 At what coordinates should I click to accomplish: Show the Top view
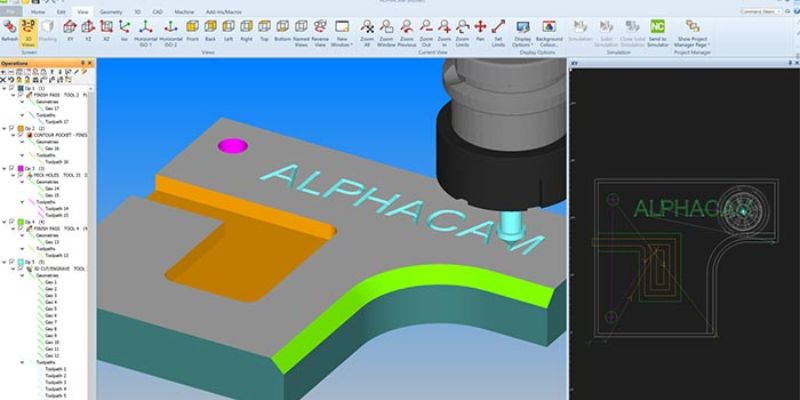[264, 30]
